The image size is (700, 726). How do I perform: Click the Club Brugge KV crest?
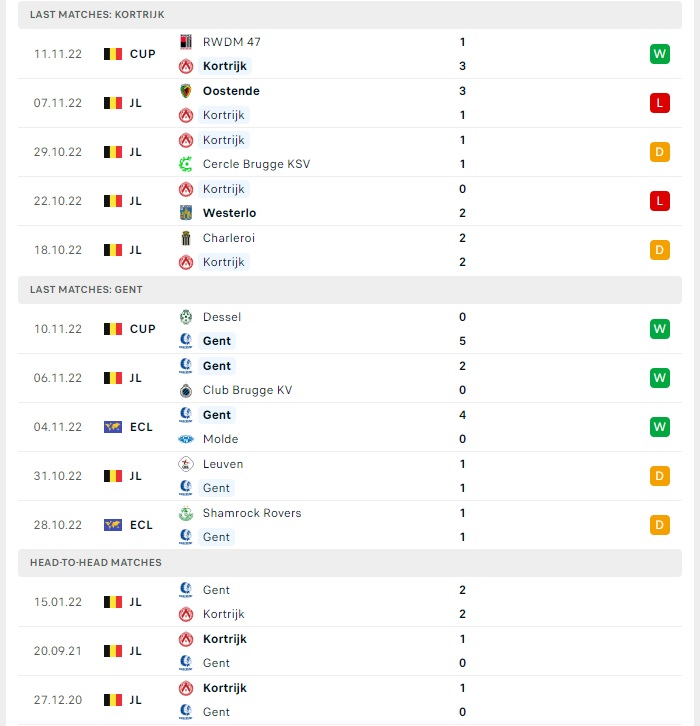(186, 390)
